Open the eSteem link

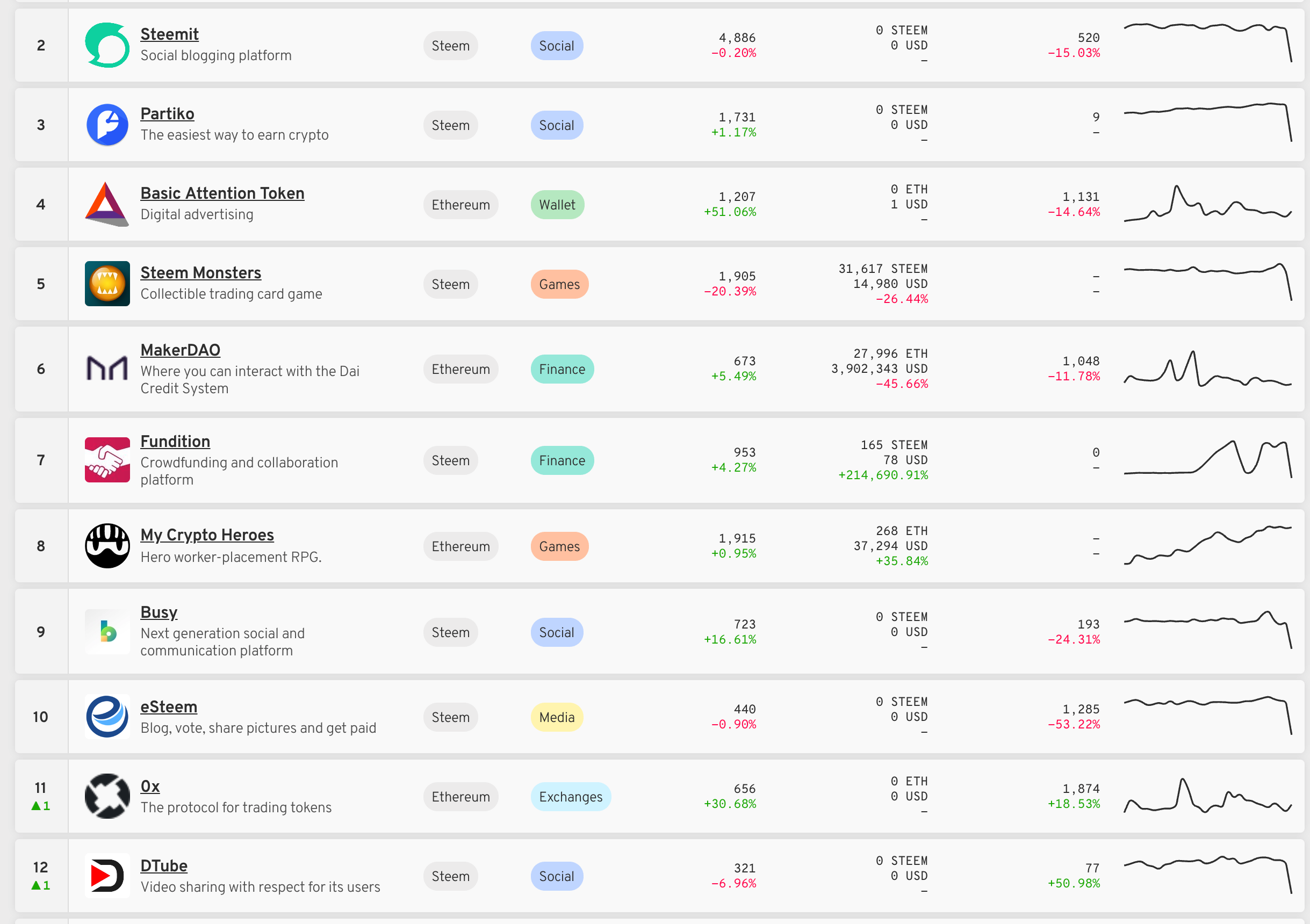(169, 706)
